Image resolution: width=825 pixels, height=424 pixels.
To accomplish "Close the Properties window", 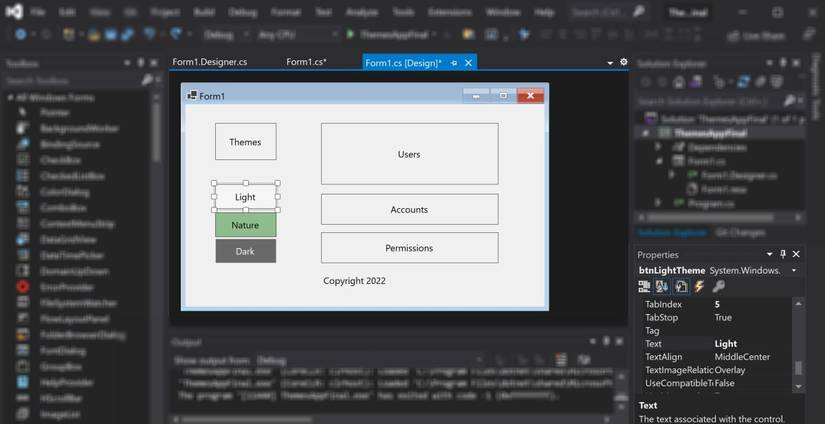I will pyautogui.click(x=796, y=254).
